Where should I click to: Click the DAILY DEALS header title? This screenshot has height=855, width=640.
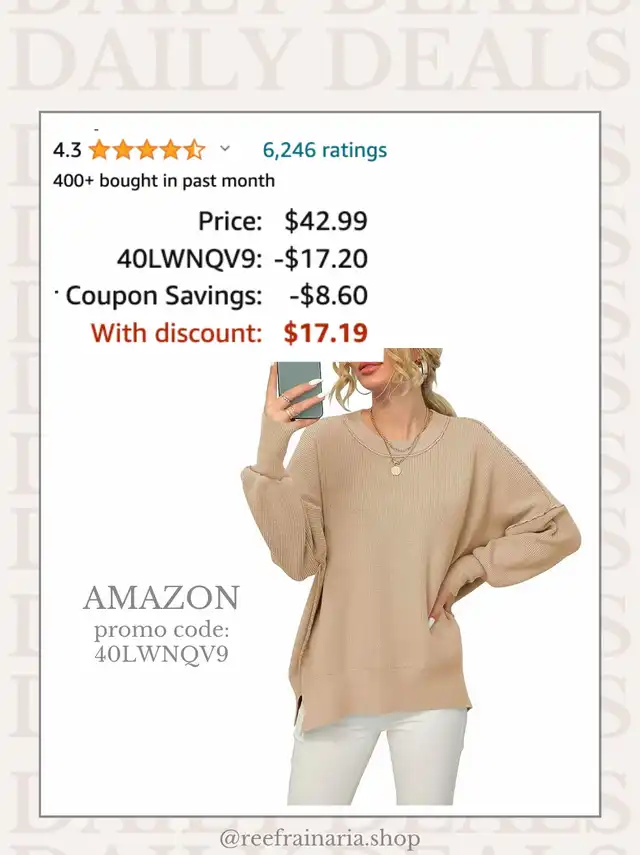[x=320, y=61]
